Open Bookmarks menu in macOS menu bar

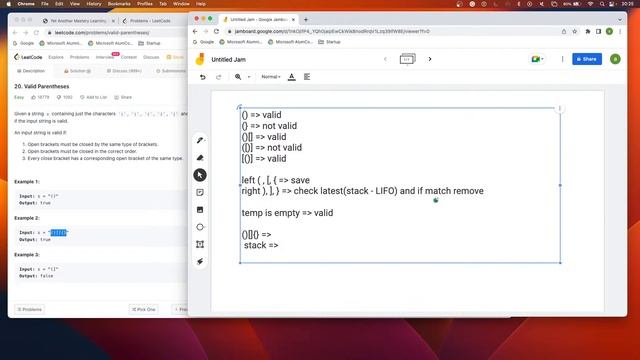[119, 4]
